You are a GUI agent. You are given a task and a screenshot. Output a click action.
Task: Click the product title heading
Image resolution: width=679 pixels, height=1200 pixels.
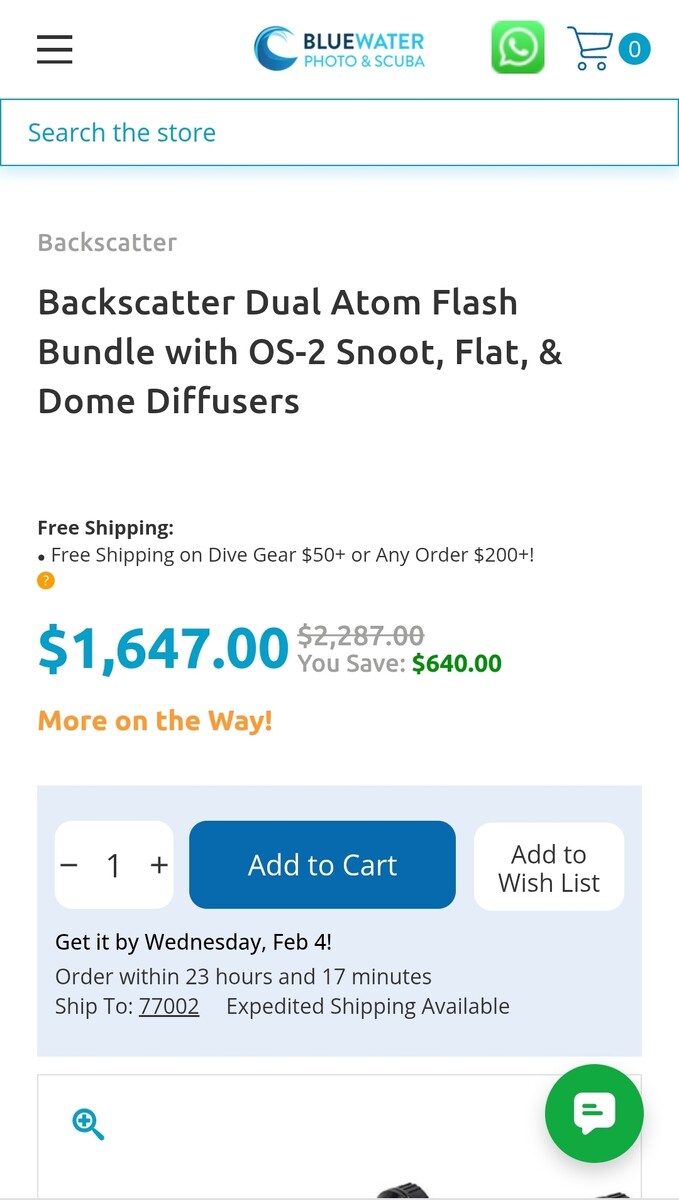pos(300,351)
